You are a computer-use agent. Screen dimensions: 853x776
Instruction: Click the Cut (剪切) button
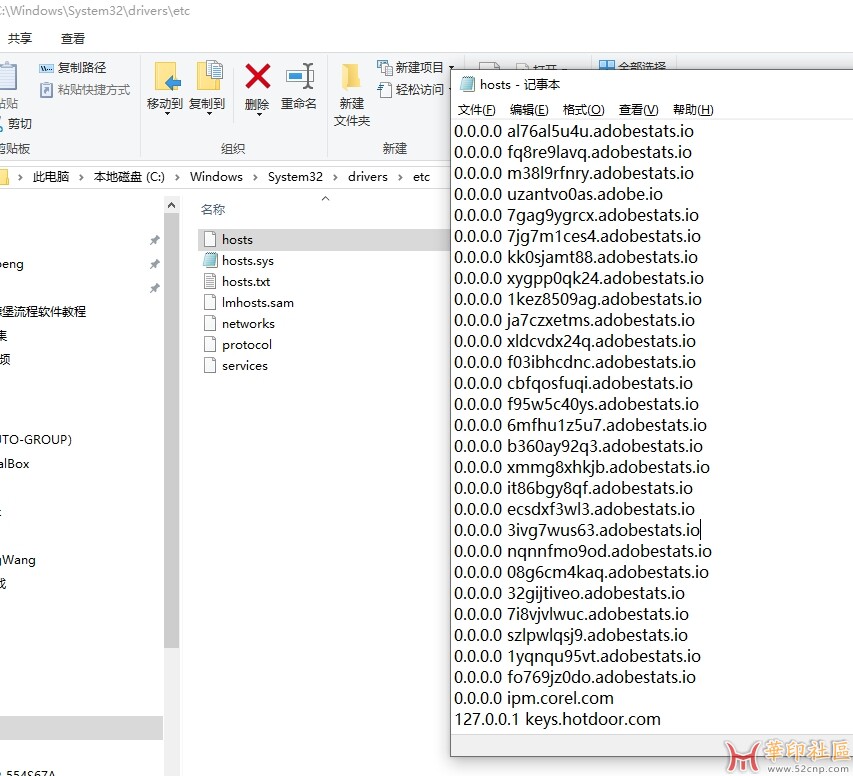click(16, 124)
